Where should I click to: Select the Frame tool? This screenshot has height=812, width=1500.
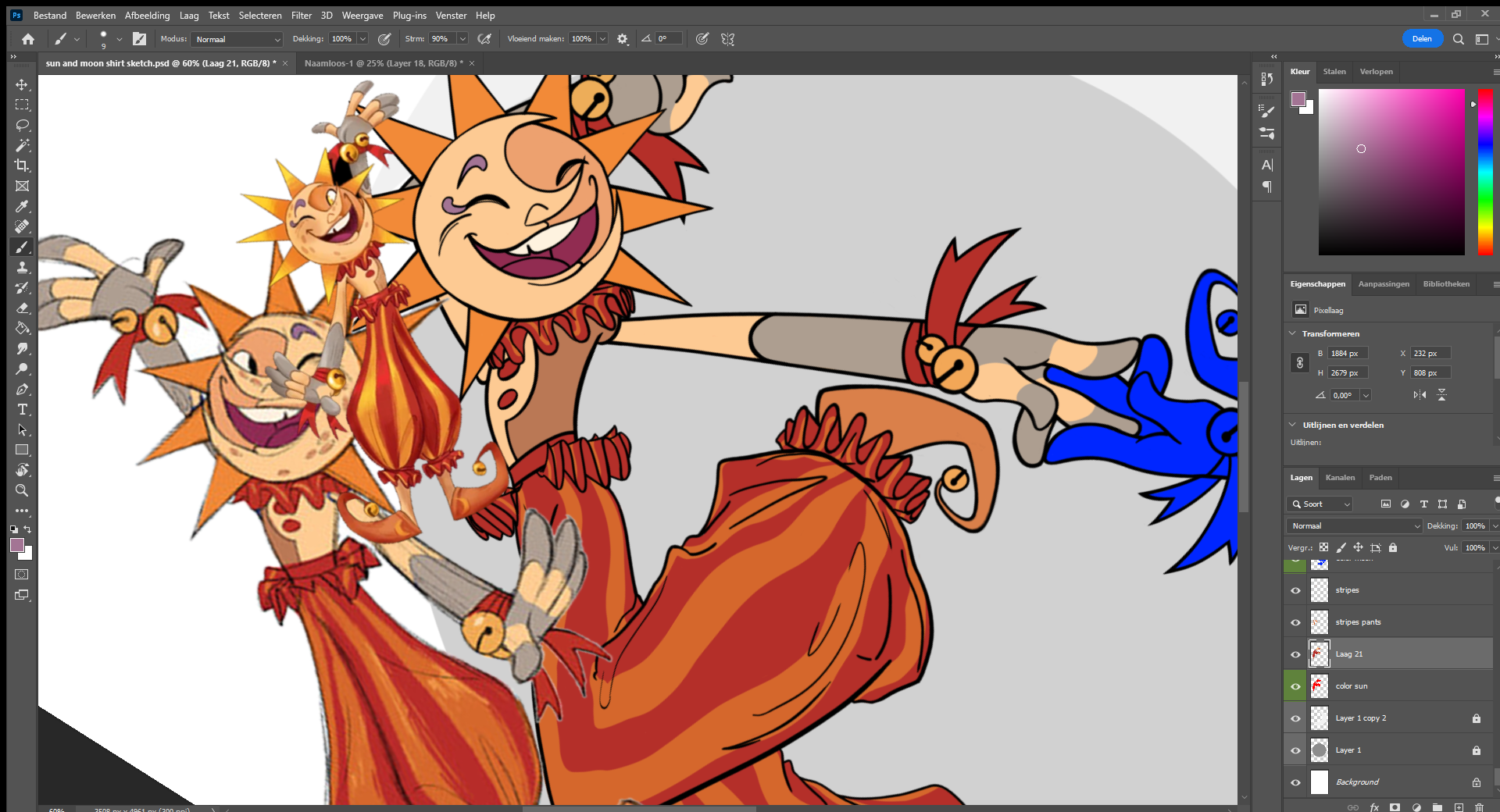(22, 186)
